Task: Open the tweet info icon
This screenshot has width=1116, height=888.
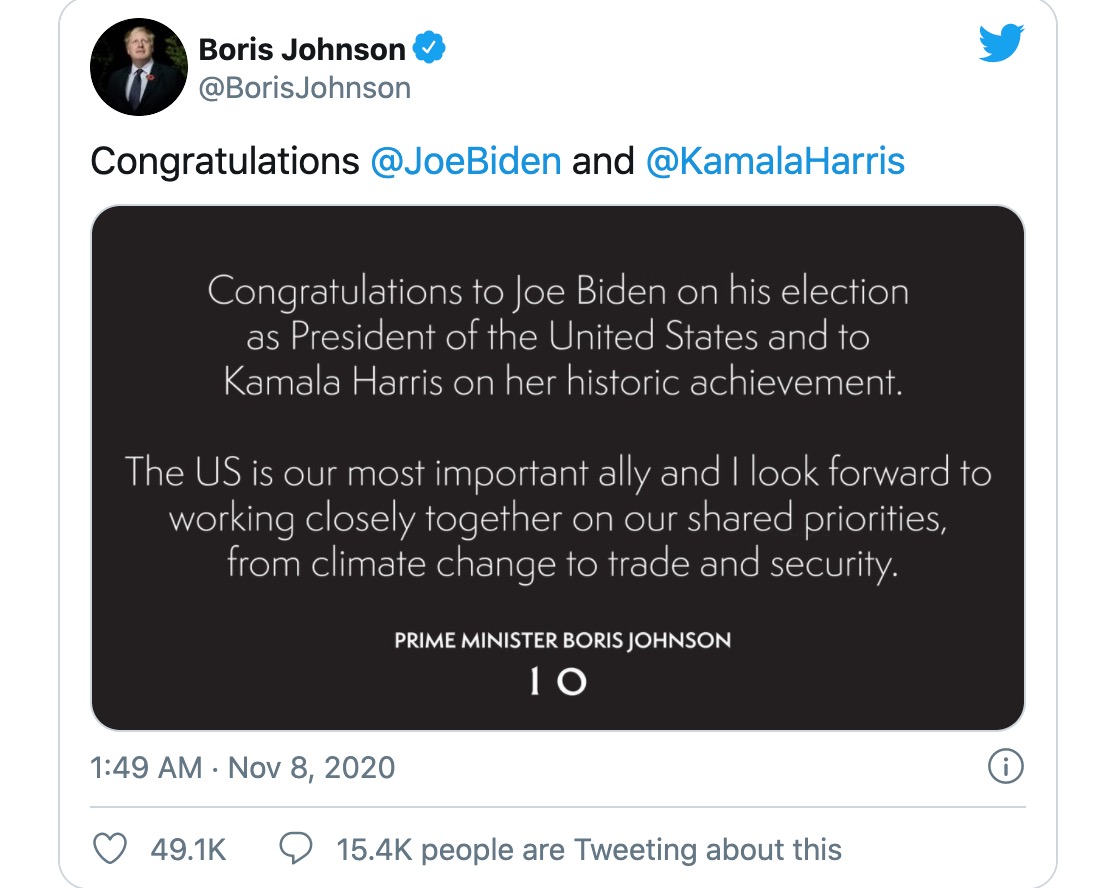Action: click(1005, 767)
